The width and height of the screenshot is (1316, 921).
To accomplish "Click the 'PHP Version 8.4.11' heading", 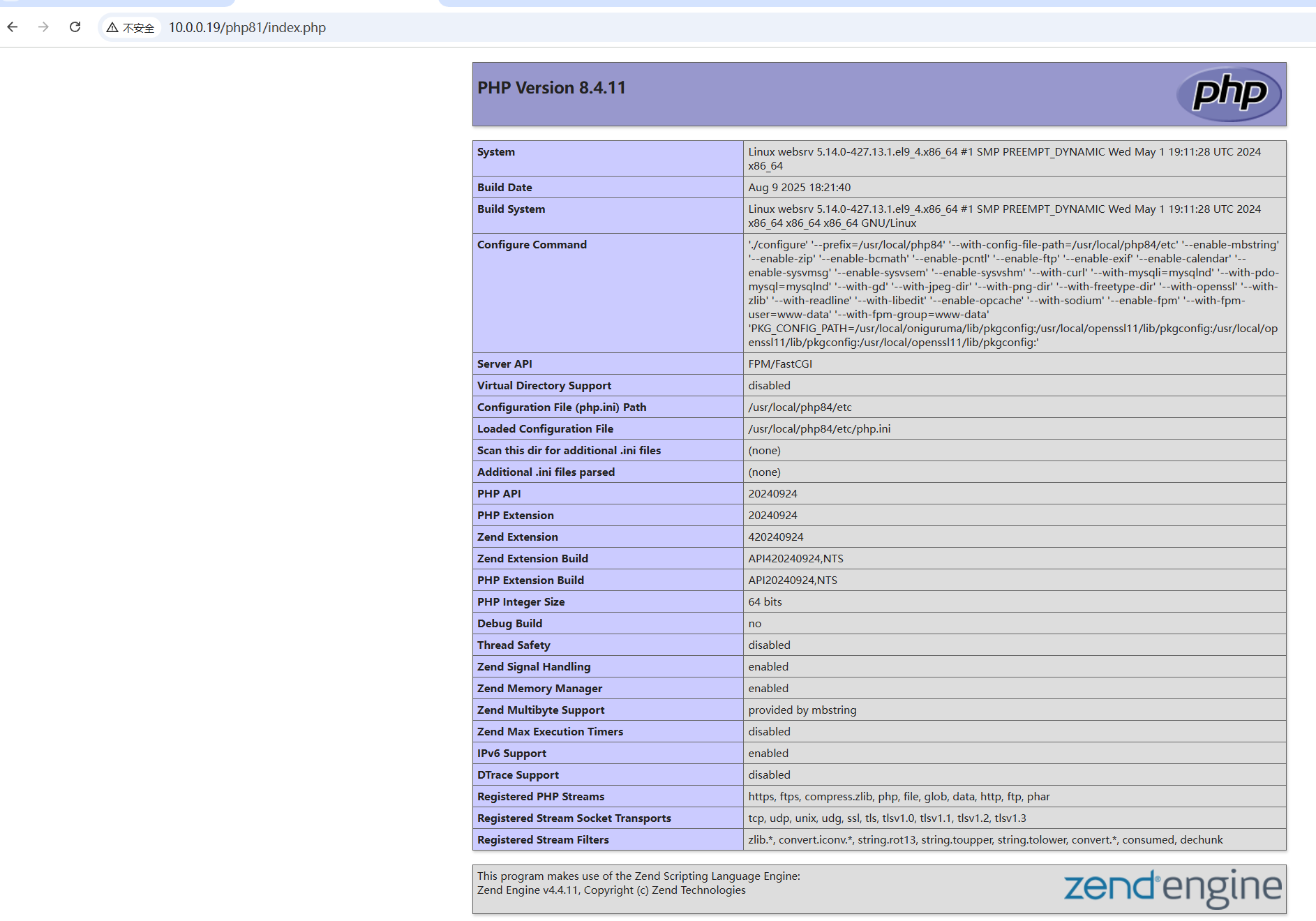I will point(551,88).
